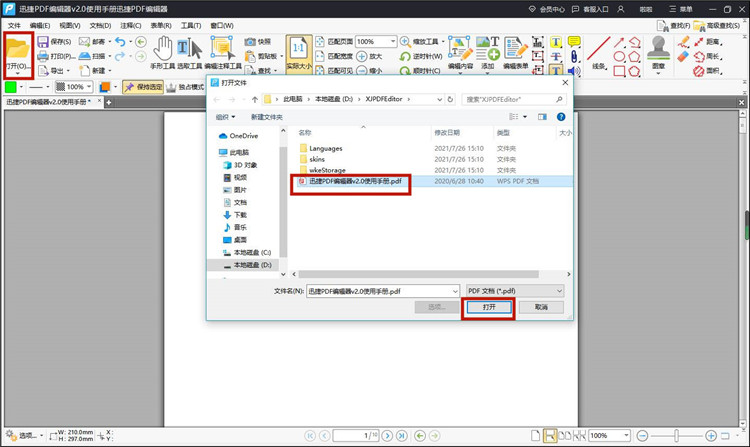Screen dimensions: 750x447
Task: Click the 取消 cancel button in dialog
Action: click(x=541, y=307)
